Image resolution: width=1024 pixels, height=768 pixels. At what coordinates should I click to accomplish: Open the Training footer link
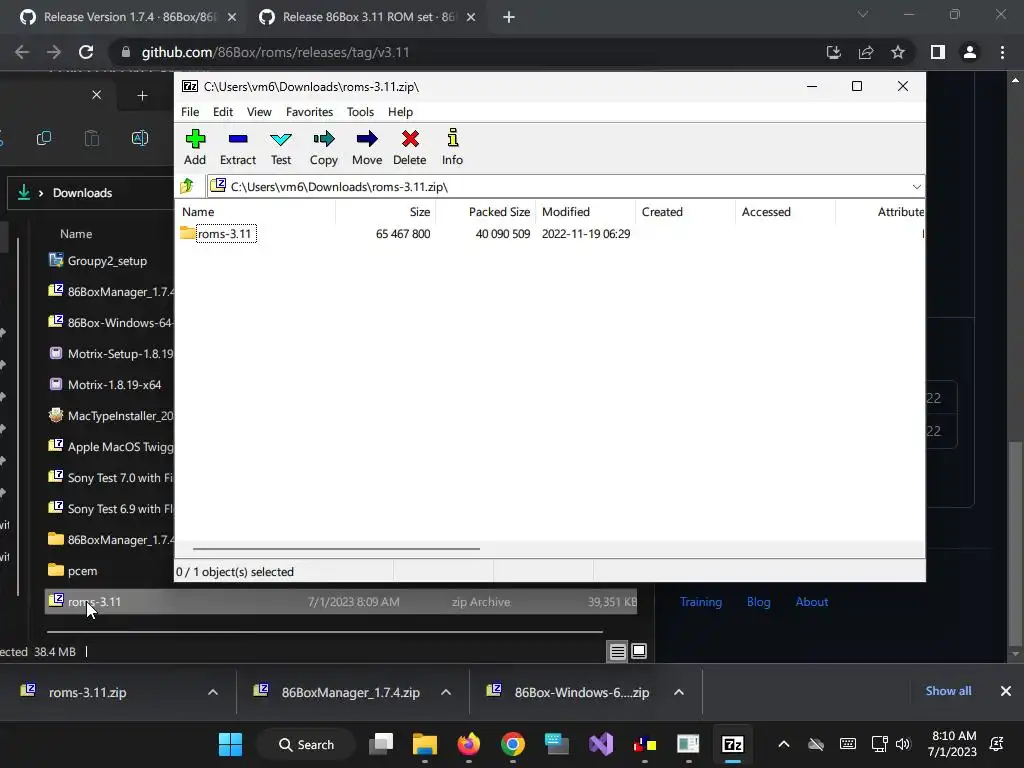point(701,601)
